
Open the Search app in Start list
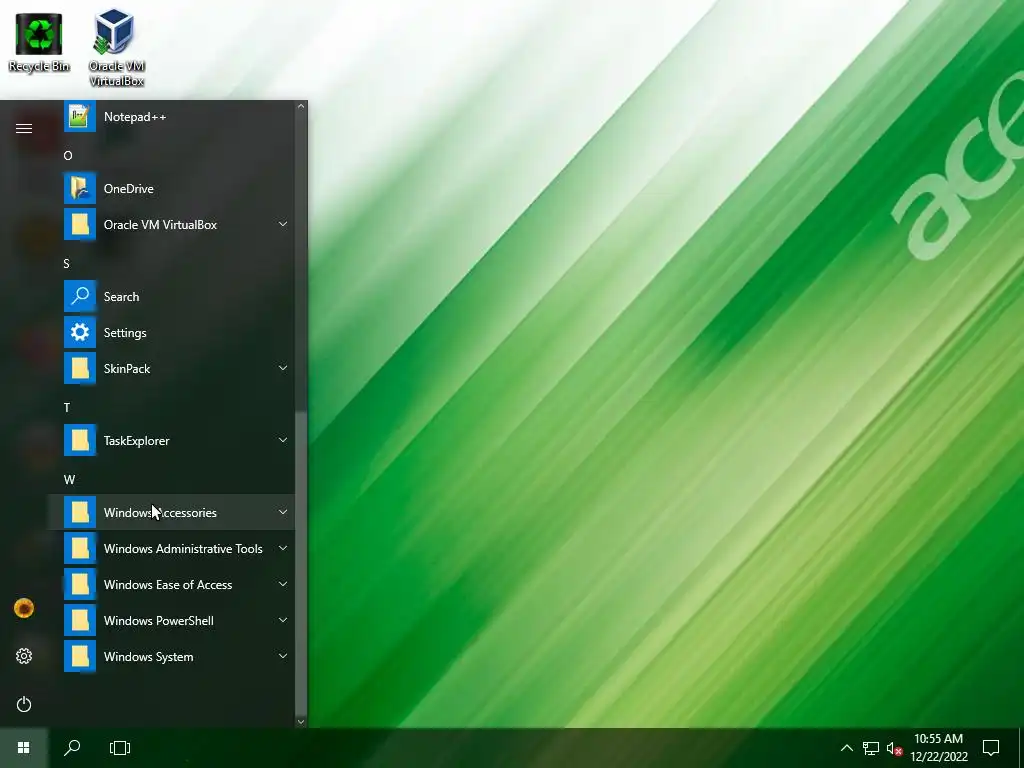coord(171,296)
